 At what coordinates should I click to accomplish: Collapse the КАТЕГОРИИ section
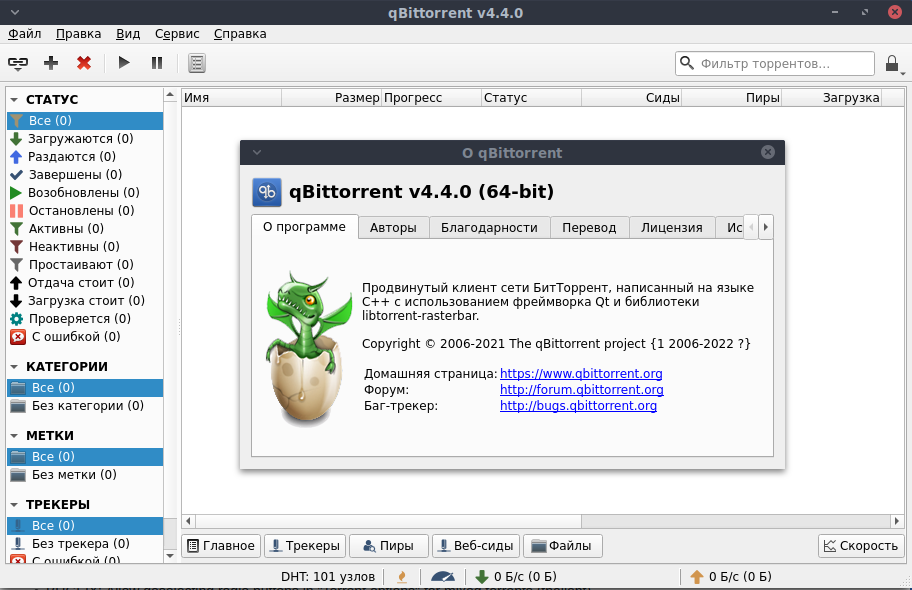15,367
